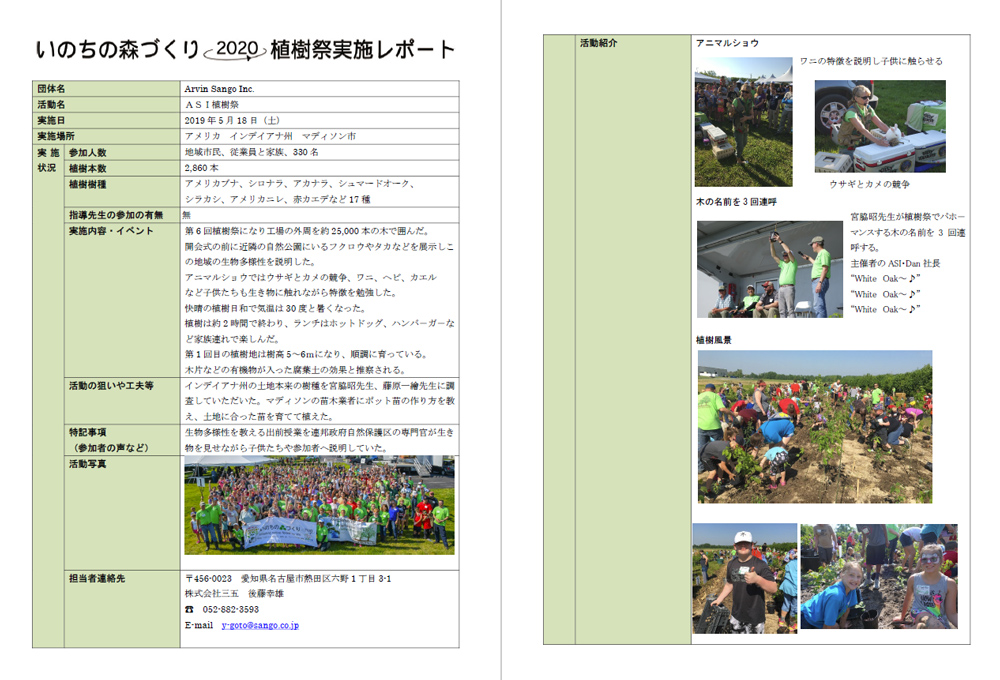Click the 植樹風景 section heading
The image size is (1000, 680).
click(714, 340)
